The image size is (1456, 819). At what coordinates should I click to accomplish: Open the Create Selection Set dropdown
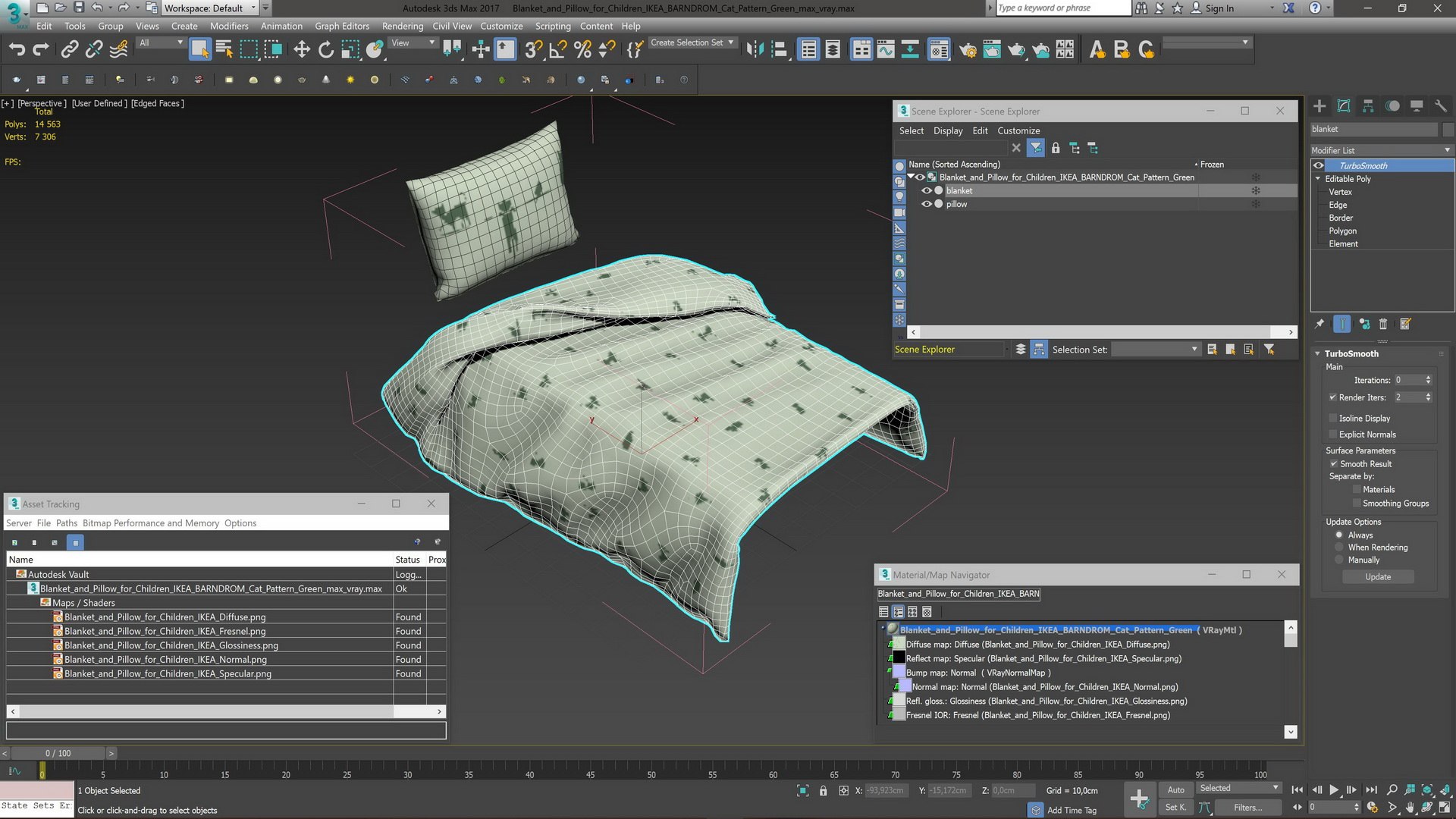[x=692, y=43]
